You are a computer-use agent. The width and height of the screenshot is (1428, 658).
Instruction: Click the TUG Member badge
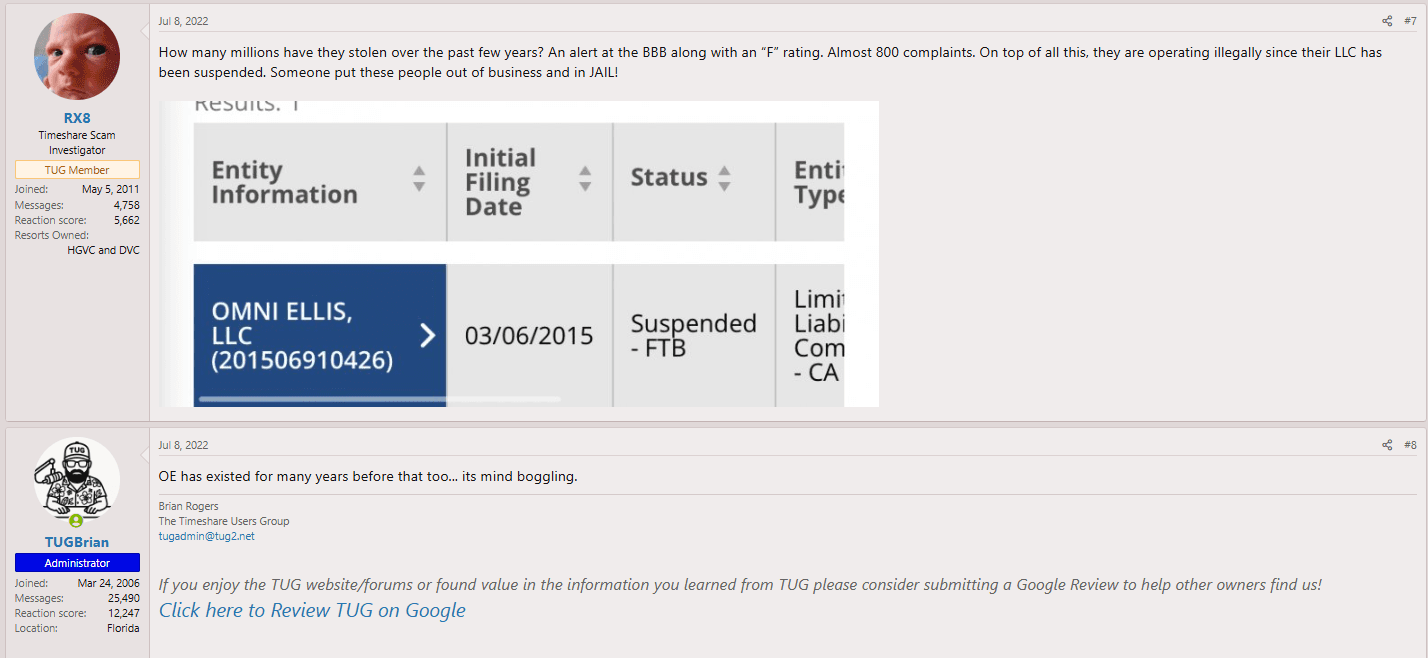[77, 170]
